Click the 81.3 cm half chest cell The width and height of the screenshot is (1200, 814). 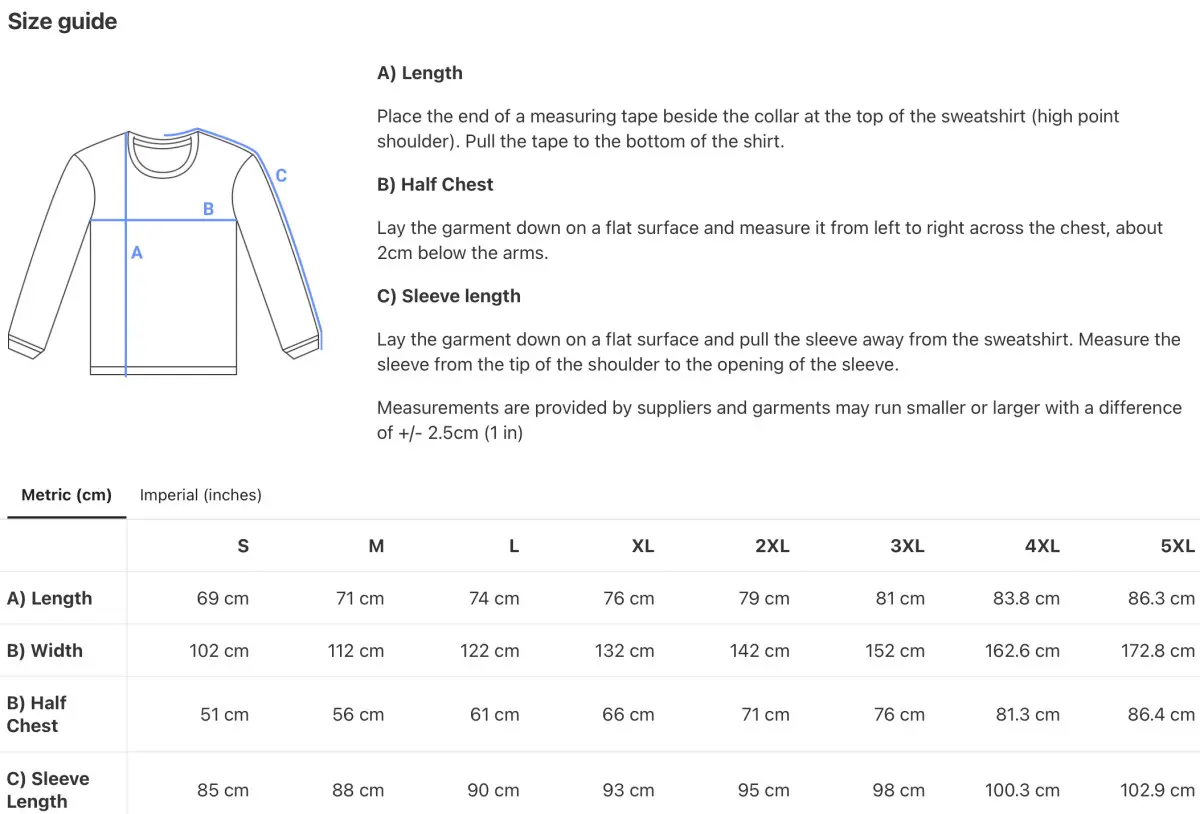[x=1022, y=714]
